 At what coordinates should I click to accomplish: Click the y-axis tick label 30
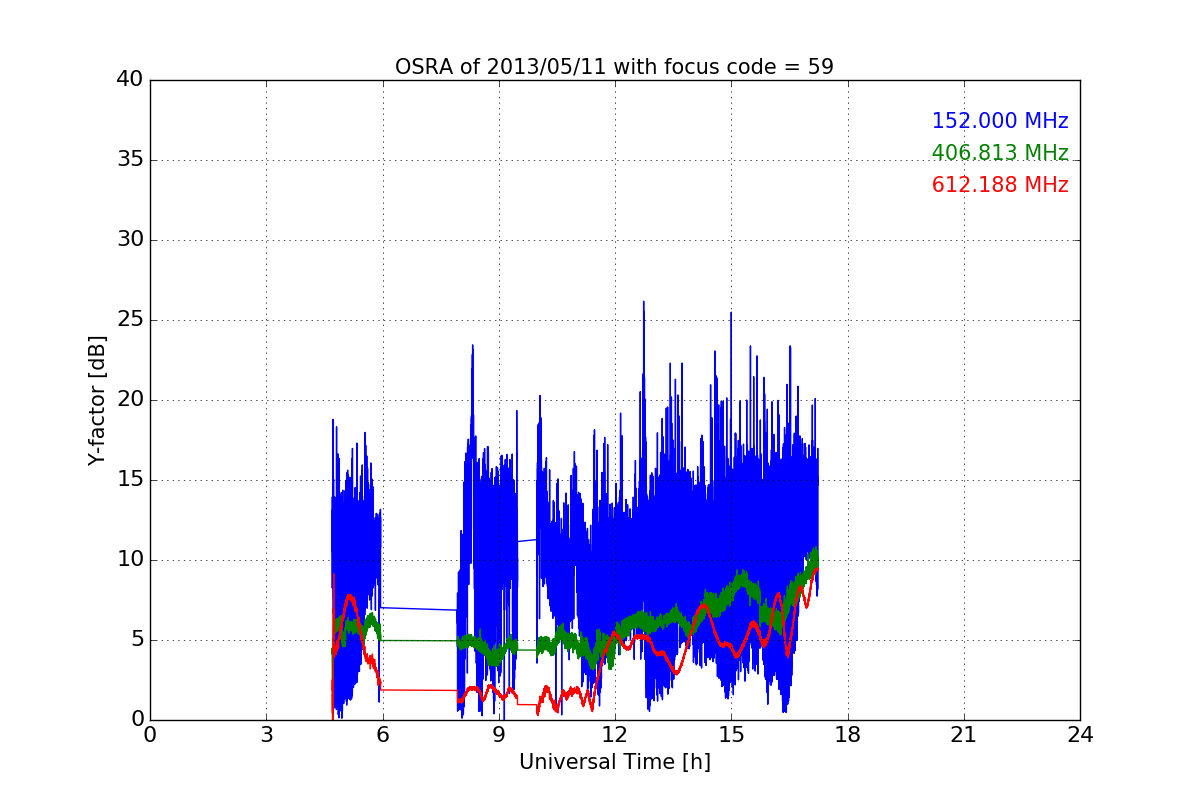coord(130,240)
